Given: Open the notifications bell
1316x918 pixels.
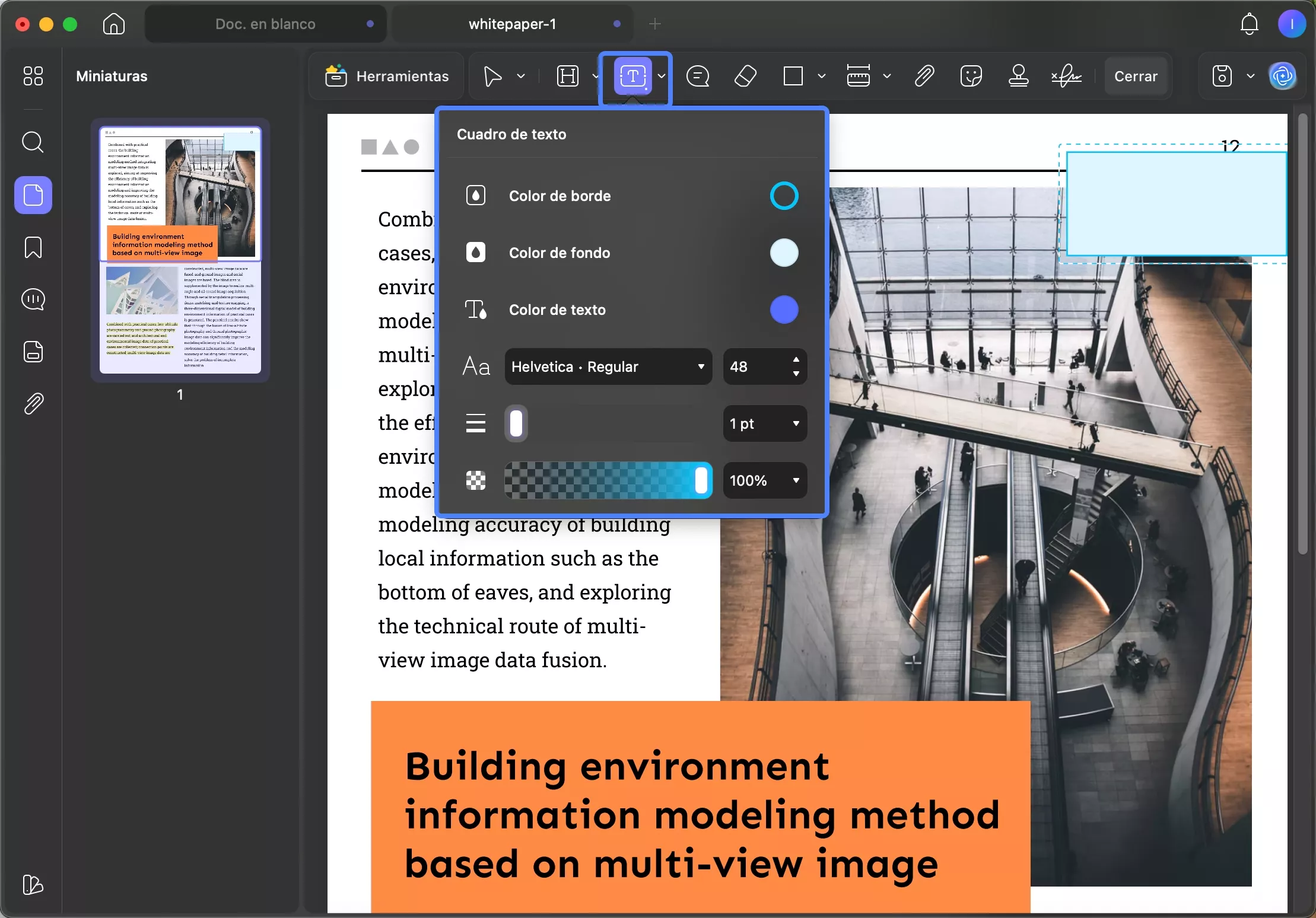Looking at the screenshot, I should 1250,24.
